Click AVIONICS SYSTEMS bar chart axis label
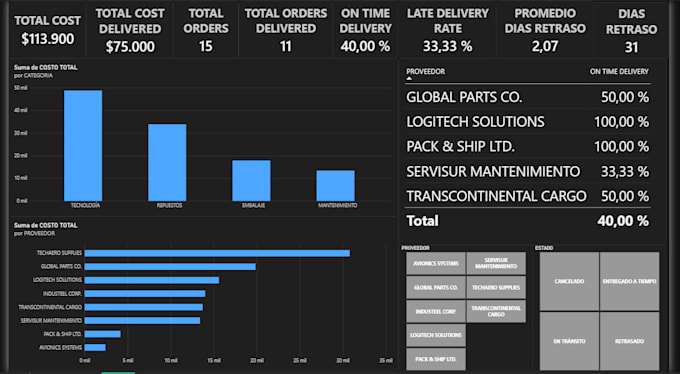 [x=60, y=348]
